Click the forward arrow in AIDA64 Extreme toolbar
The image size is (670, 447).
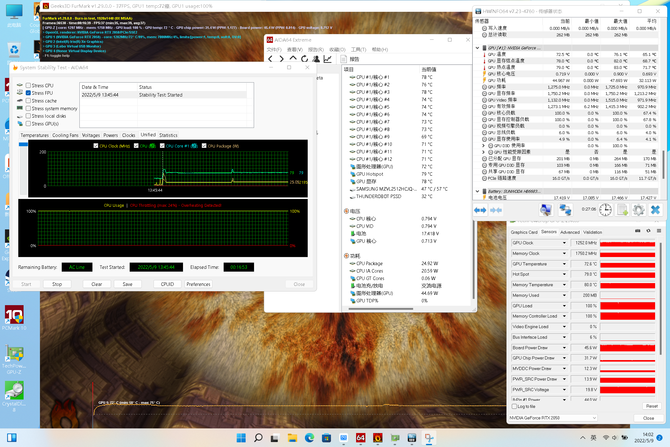point(282,59)
